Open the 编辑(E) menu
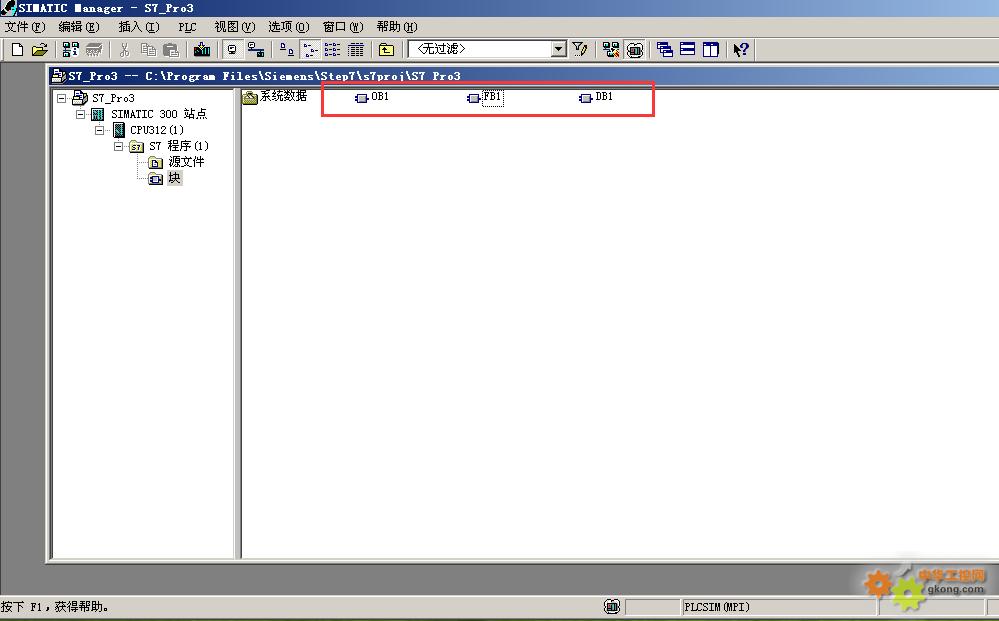 [79, 27]
